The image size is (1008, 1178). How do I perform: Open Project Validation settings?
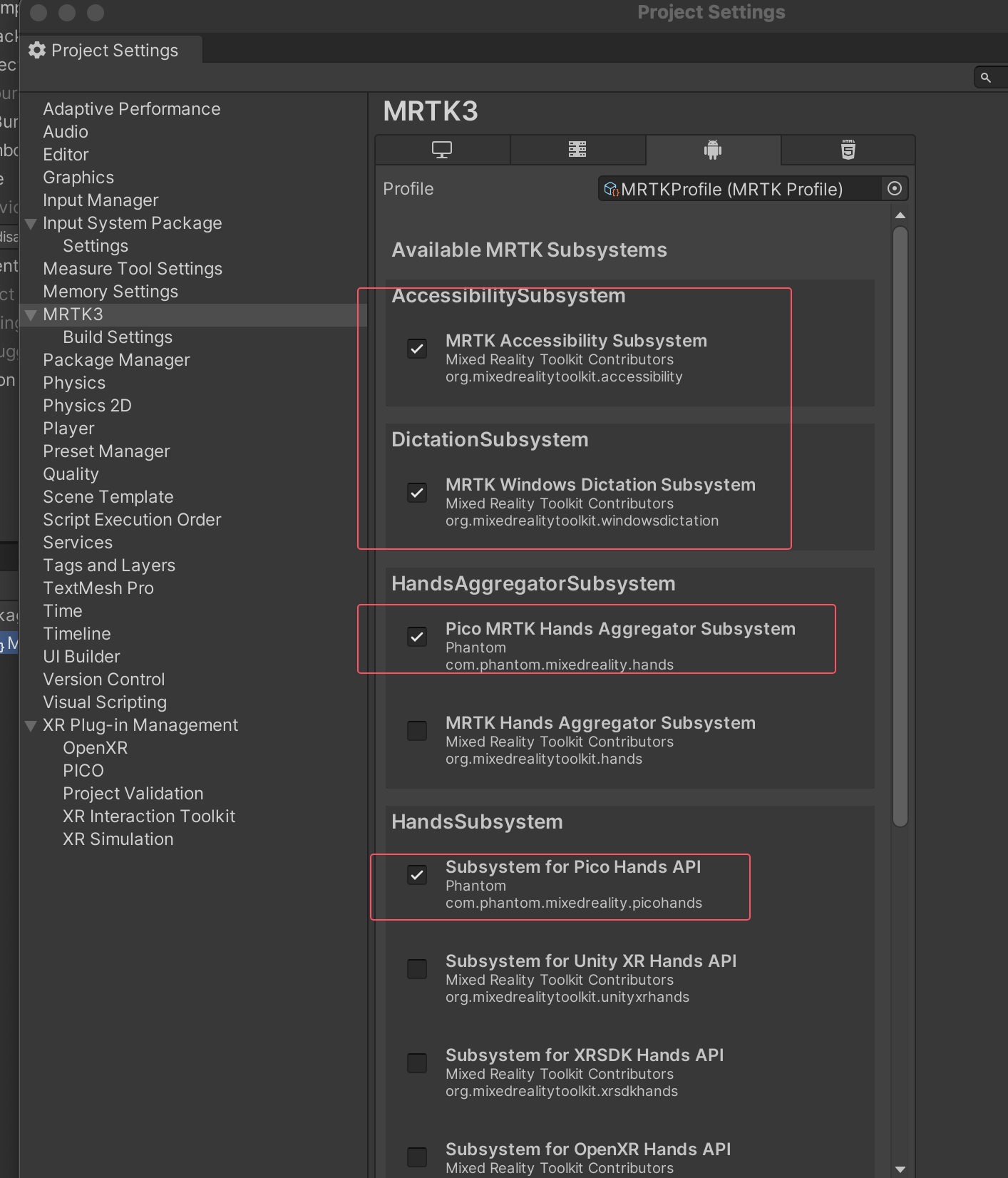133,794
